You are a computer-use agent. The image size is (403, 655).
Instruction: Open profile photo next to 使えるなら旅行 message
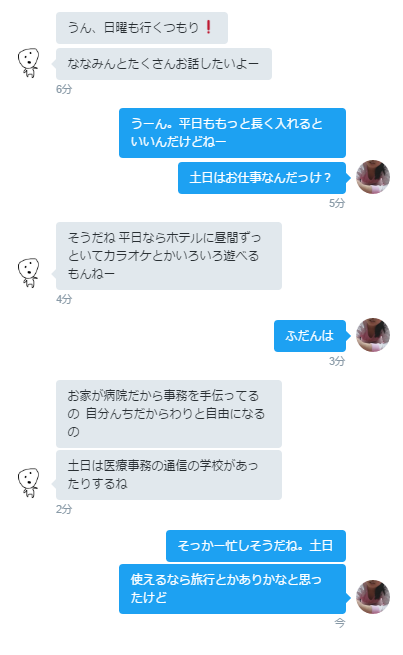point(373,597)
